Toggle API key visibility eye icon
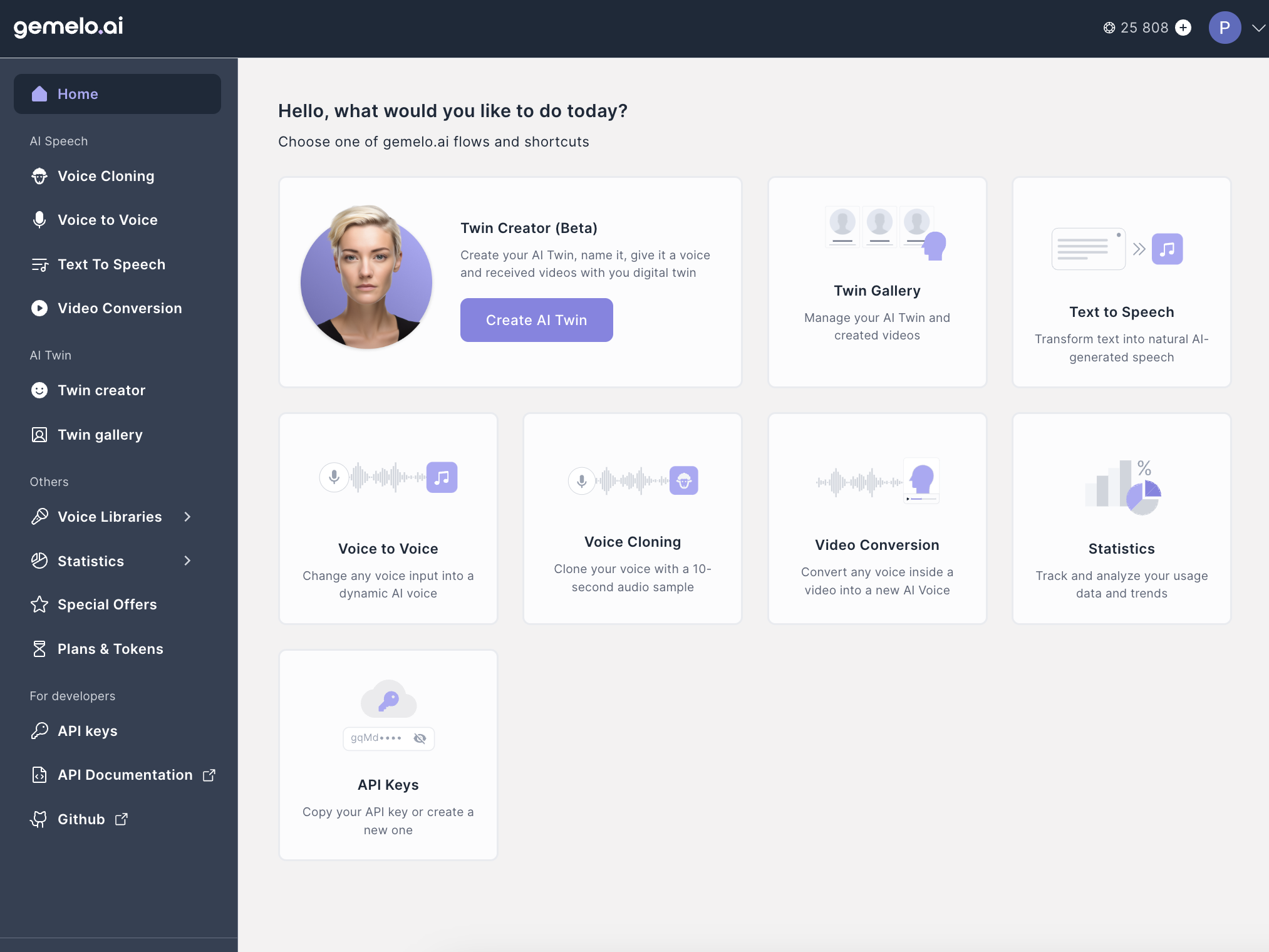 pyautogui.click(x=420, y=738)
